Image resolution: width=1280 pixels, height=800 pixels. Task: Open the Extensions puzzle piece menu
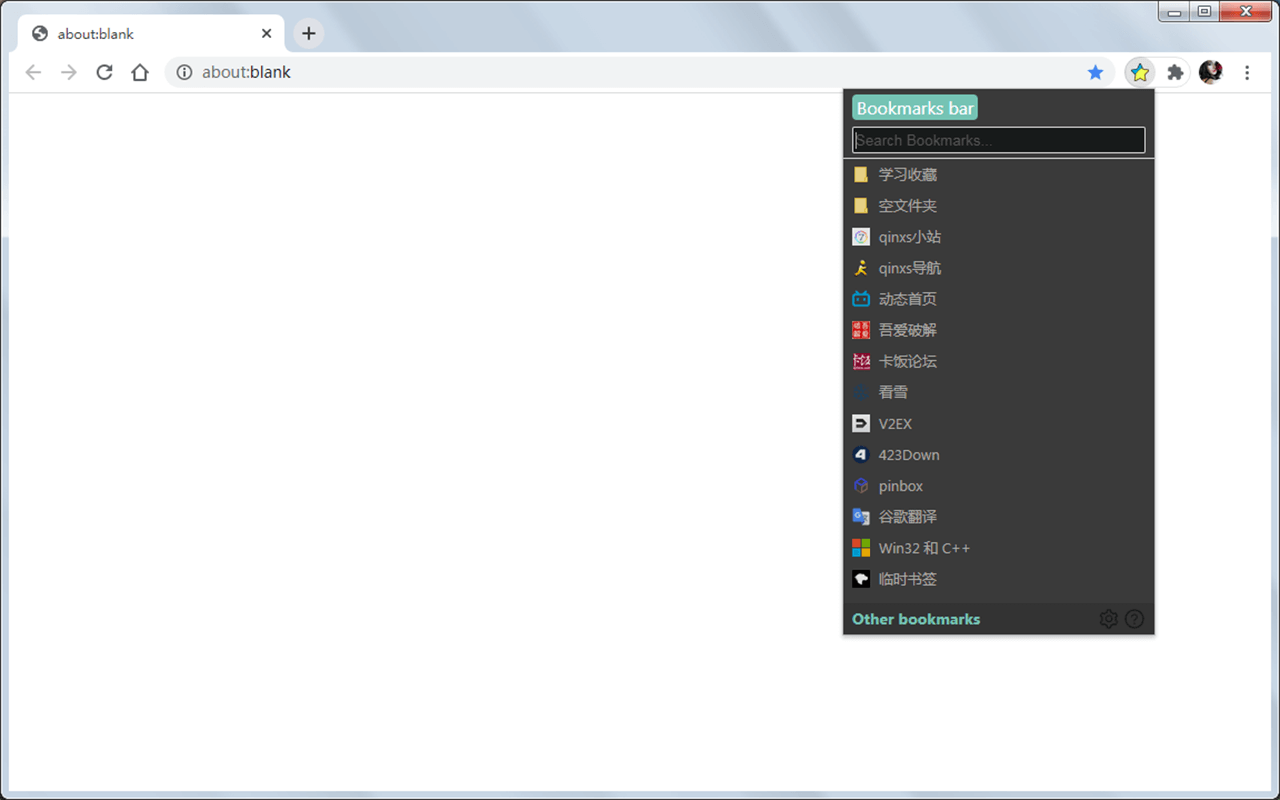[x=1176, y=72]
